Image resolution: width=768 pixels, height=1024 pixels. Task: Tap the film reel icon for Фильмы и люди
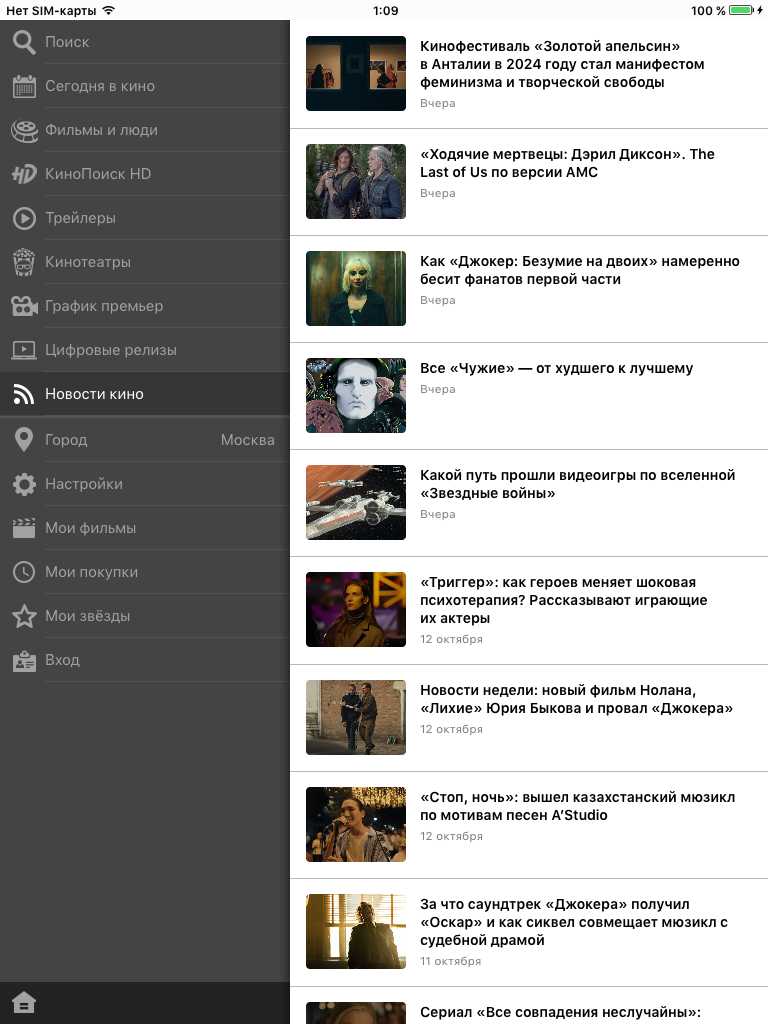(24, 131)
